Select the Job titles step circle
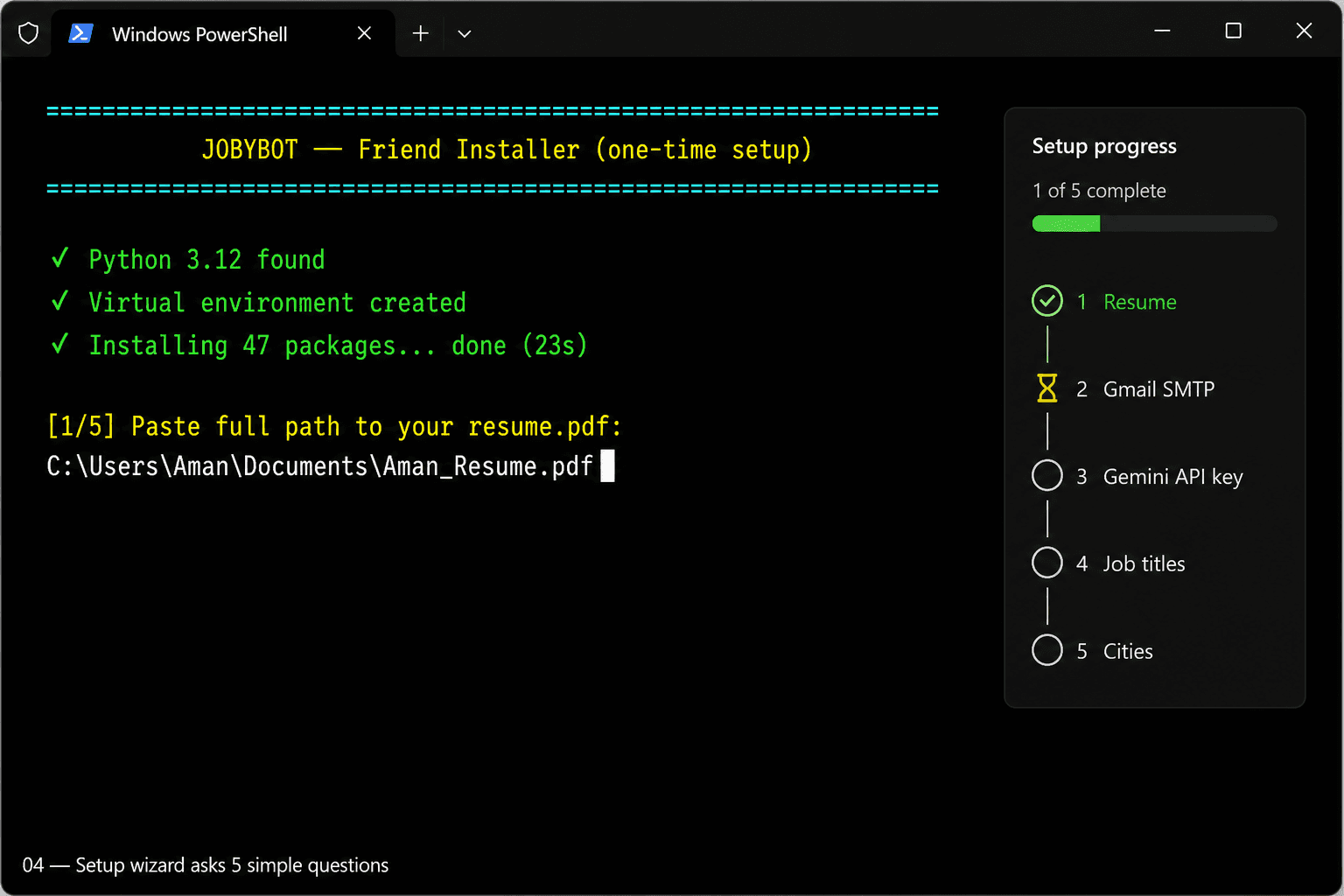 point(1047,563)
